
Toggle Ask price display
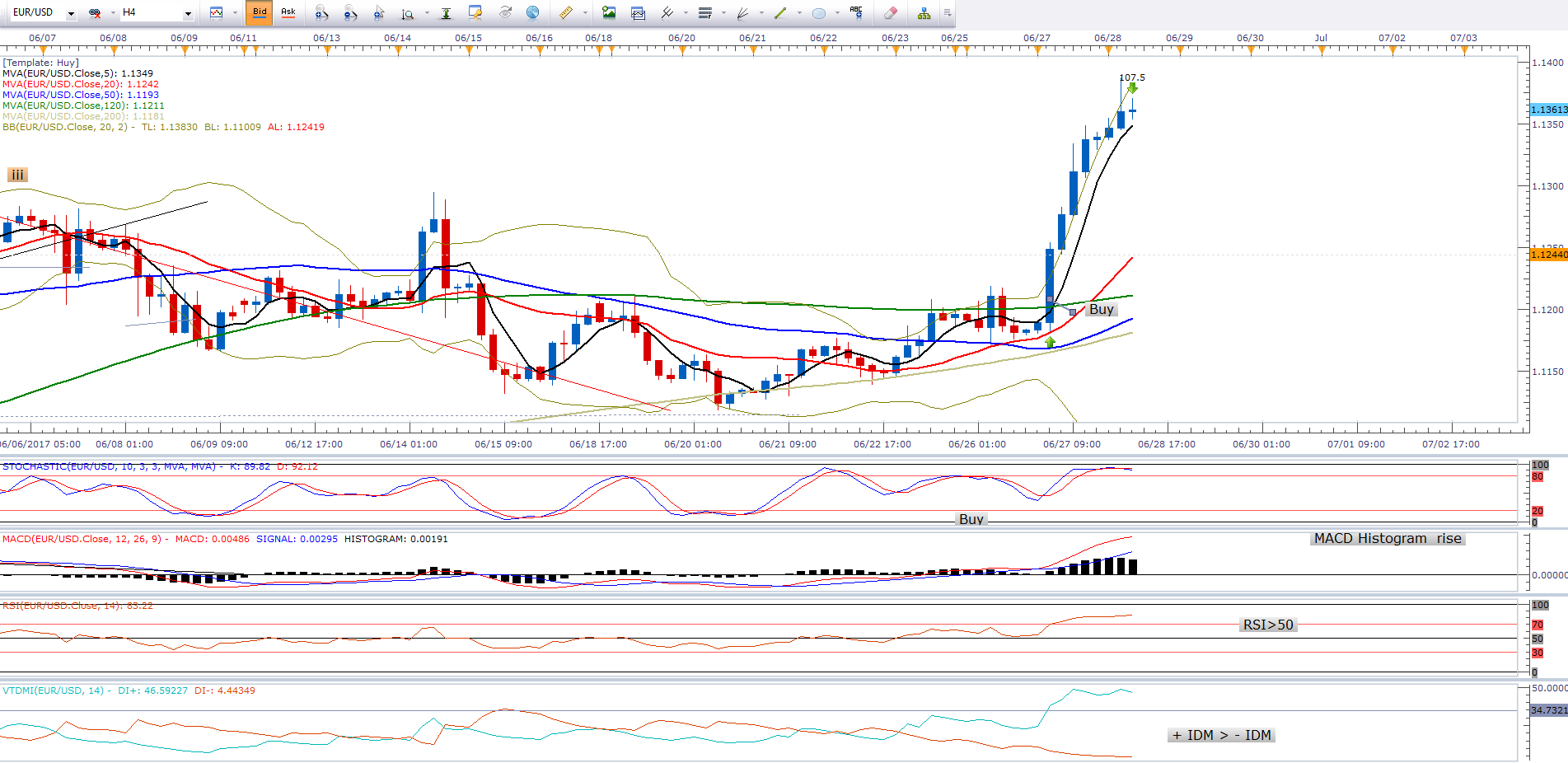coord(288,12)
